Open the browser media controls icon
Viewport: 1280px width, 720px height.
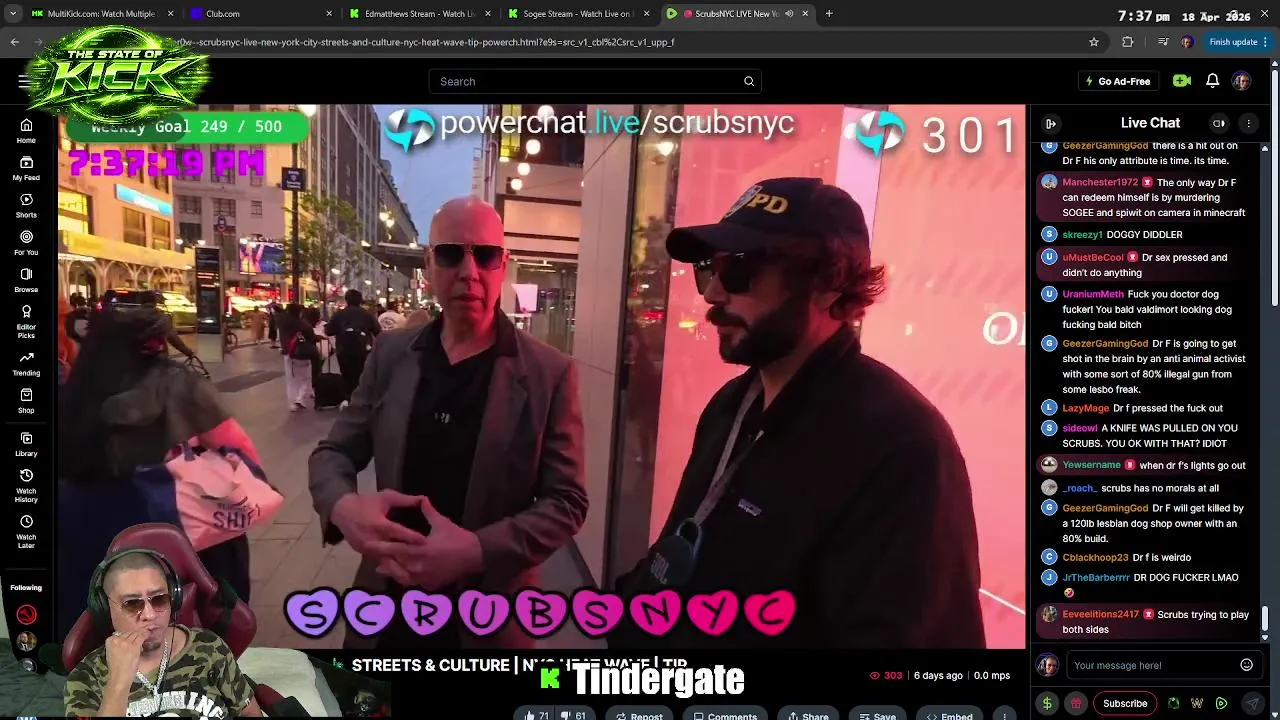(x=1162, y=42)
